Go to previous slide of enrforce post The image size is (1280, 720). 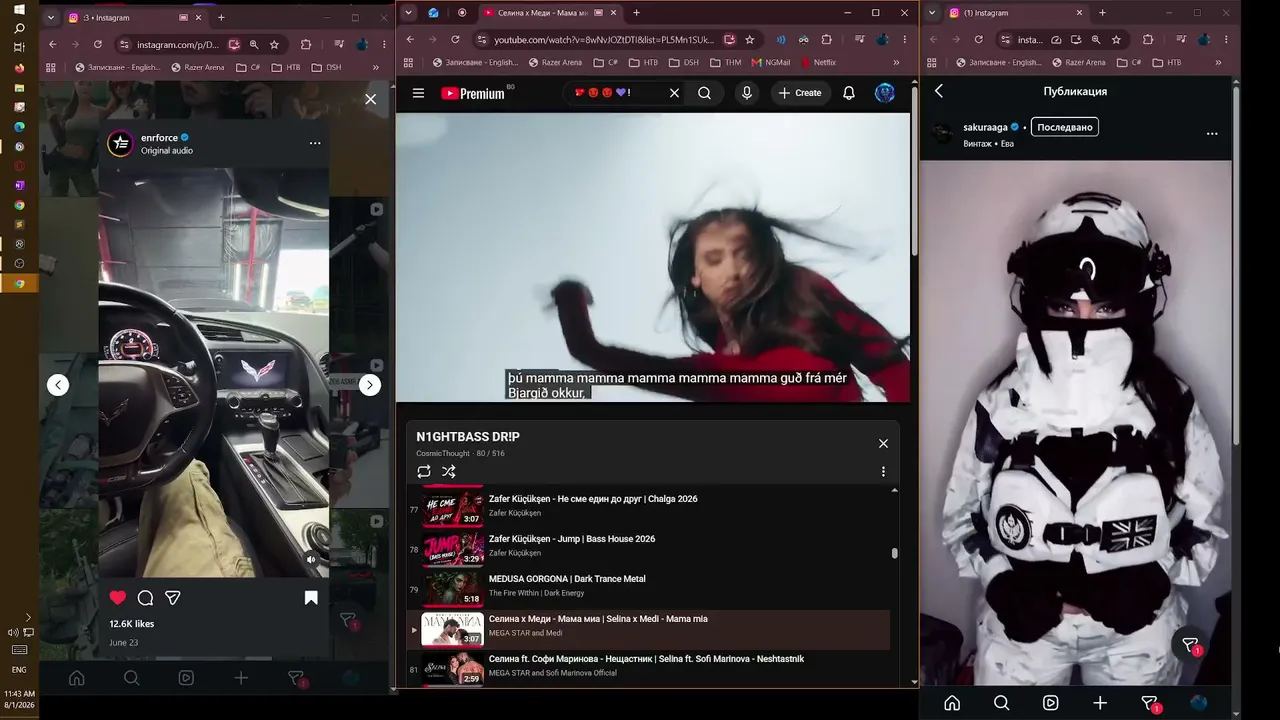(58, 385)
